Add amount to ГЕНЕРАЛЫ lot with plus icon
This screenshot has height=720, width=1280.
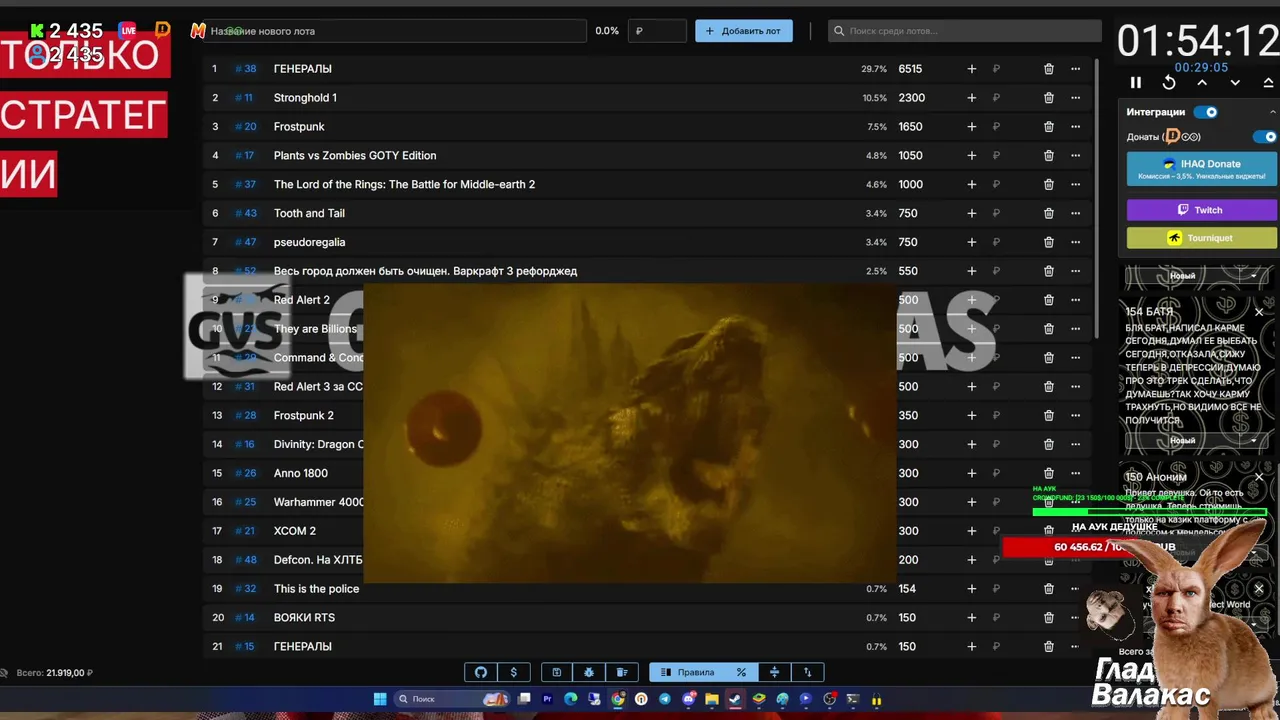coord(971,69)
